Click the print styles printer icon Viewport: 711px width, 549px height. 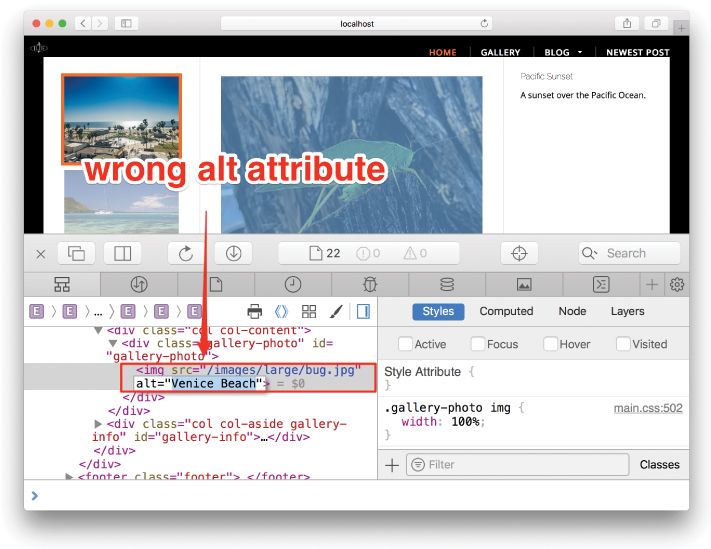255,312
